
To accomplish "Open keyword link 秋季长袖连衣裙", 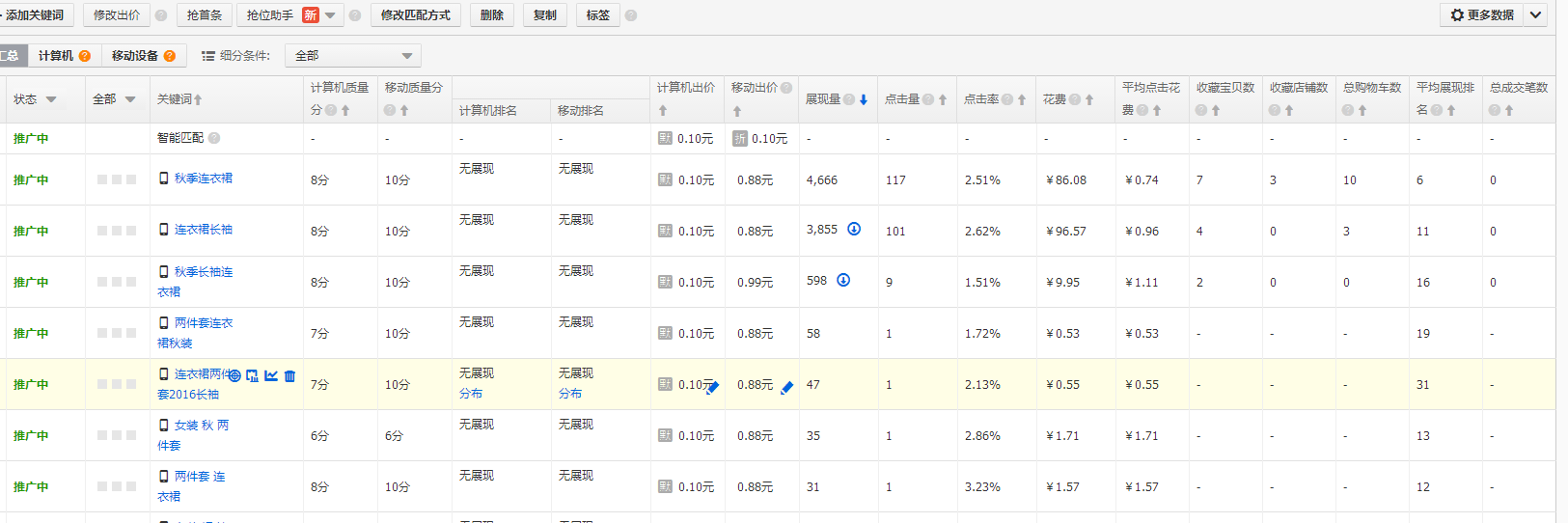I will point(195,282).
